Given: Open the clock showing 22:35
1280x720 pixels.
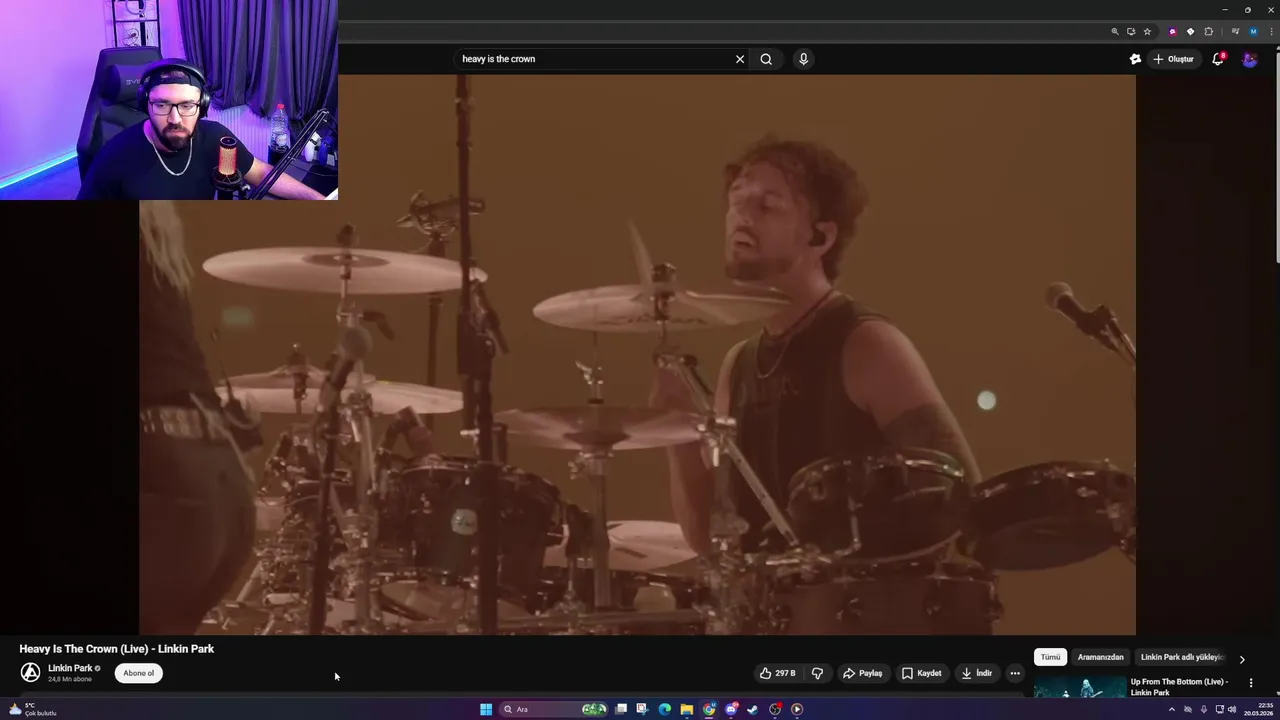Looking at the screenshot, I should click(1258, 709).
